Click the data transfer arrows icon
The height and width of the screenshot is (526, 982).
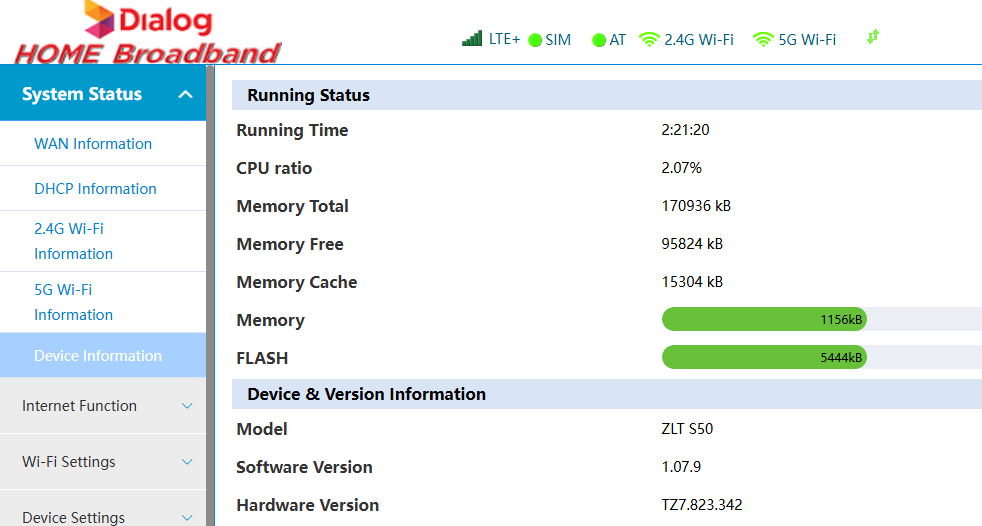click(x=873, y=37)
